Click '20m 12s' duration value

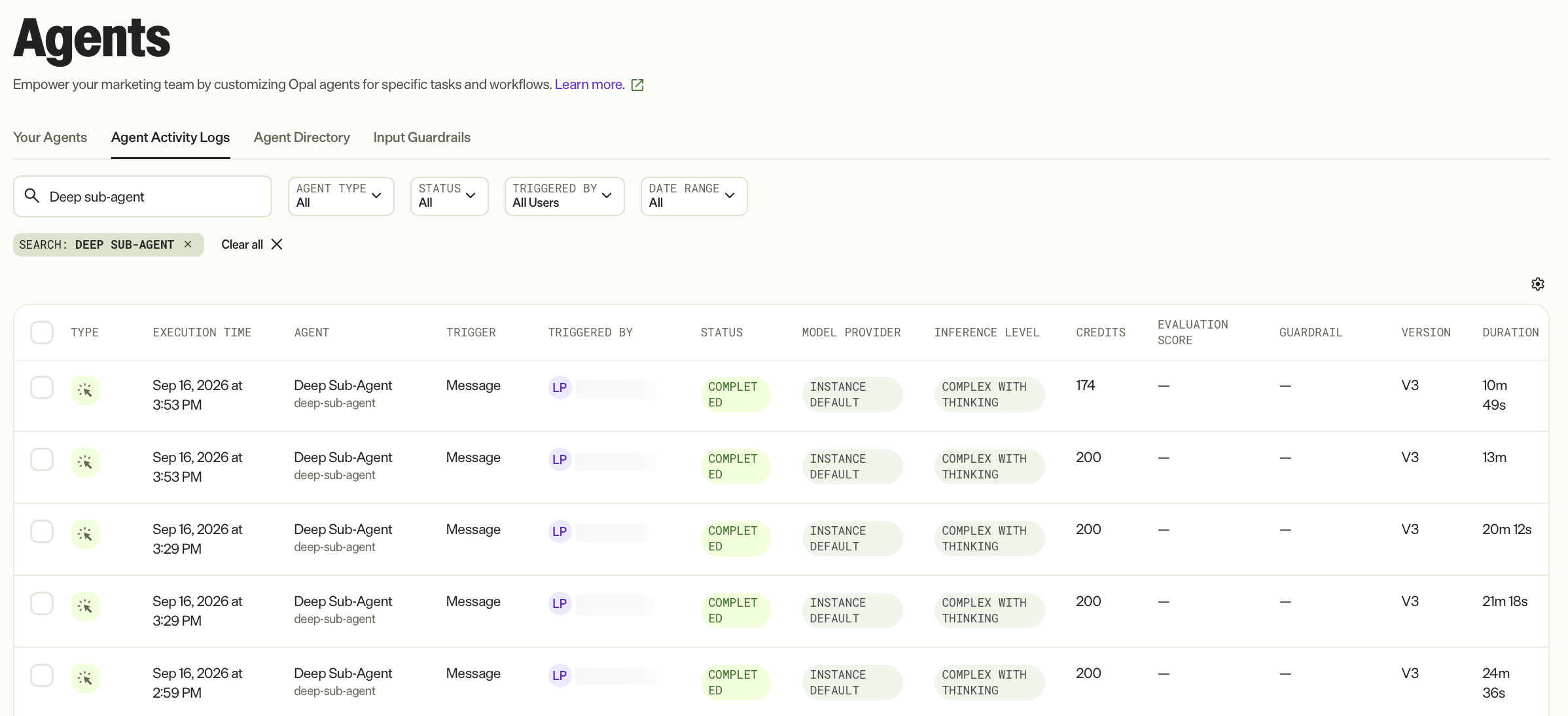1507,529
